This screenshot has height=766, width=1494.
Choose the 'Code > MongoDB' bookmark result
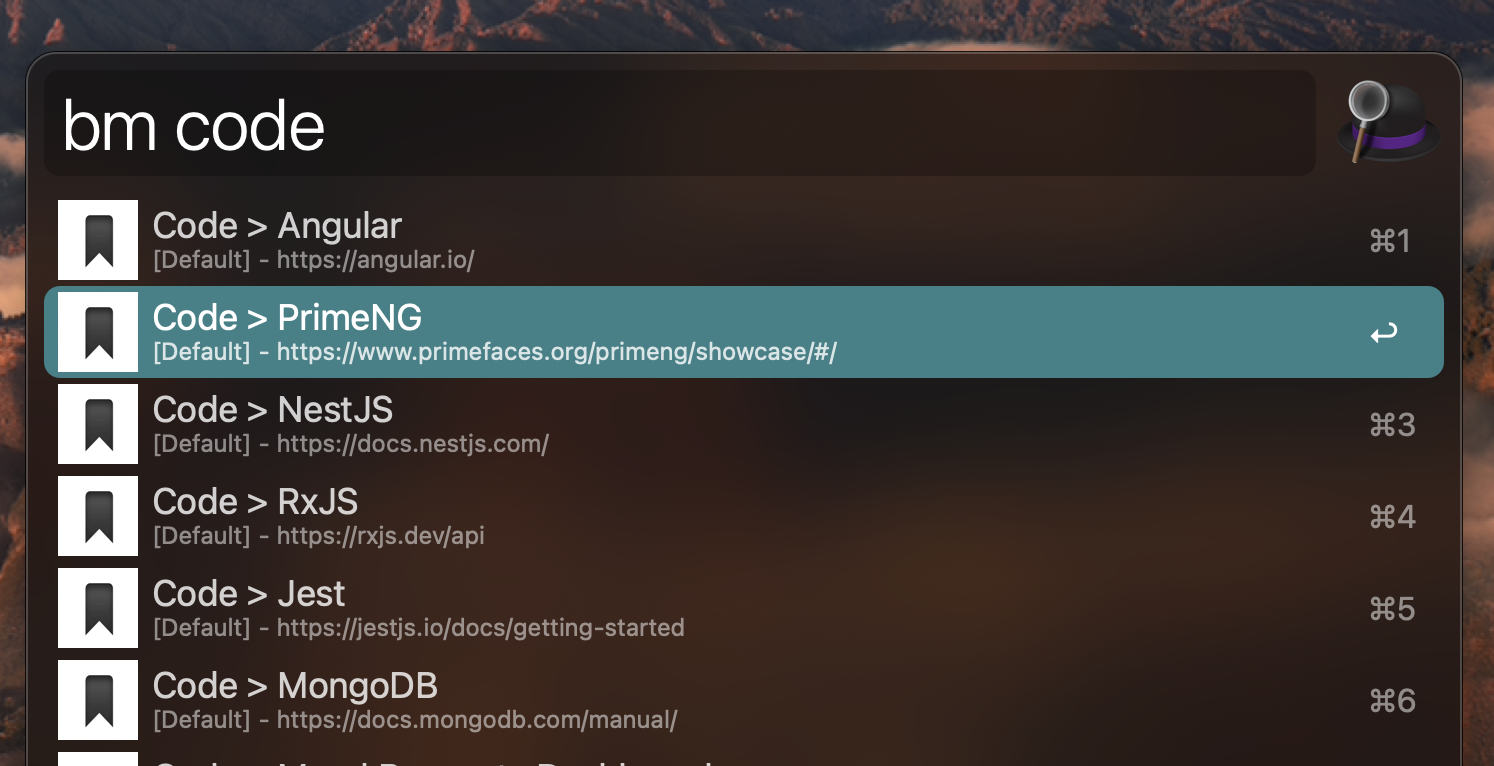tap(744, 700)
